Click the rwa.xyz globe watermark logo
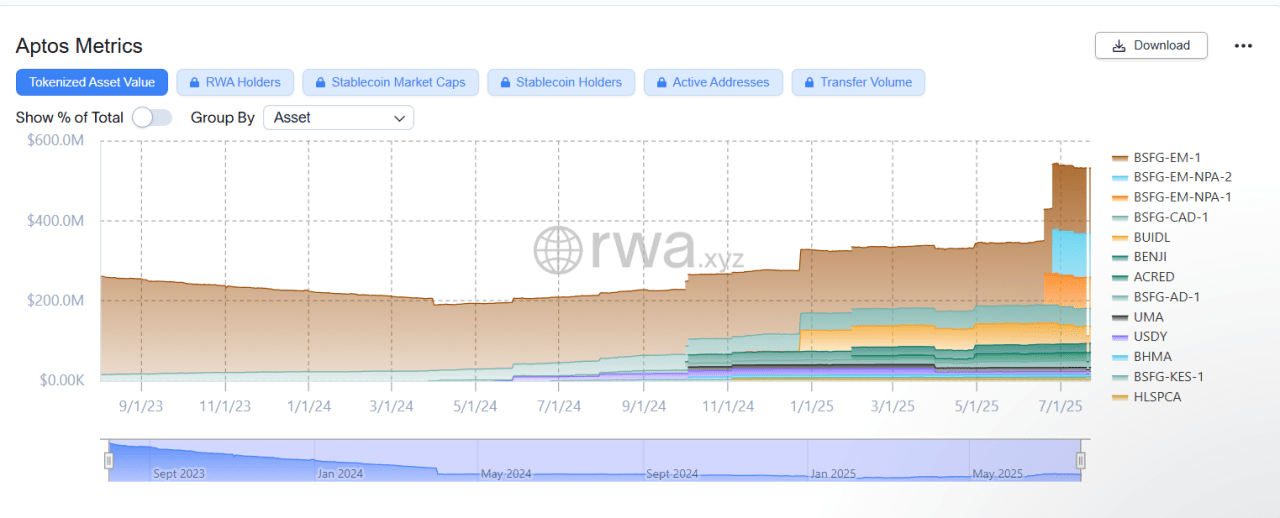Image resolution: width=1280 pixels, height=518 pixels. point(558,250)
